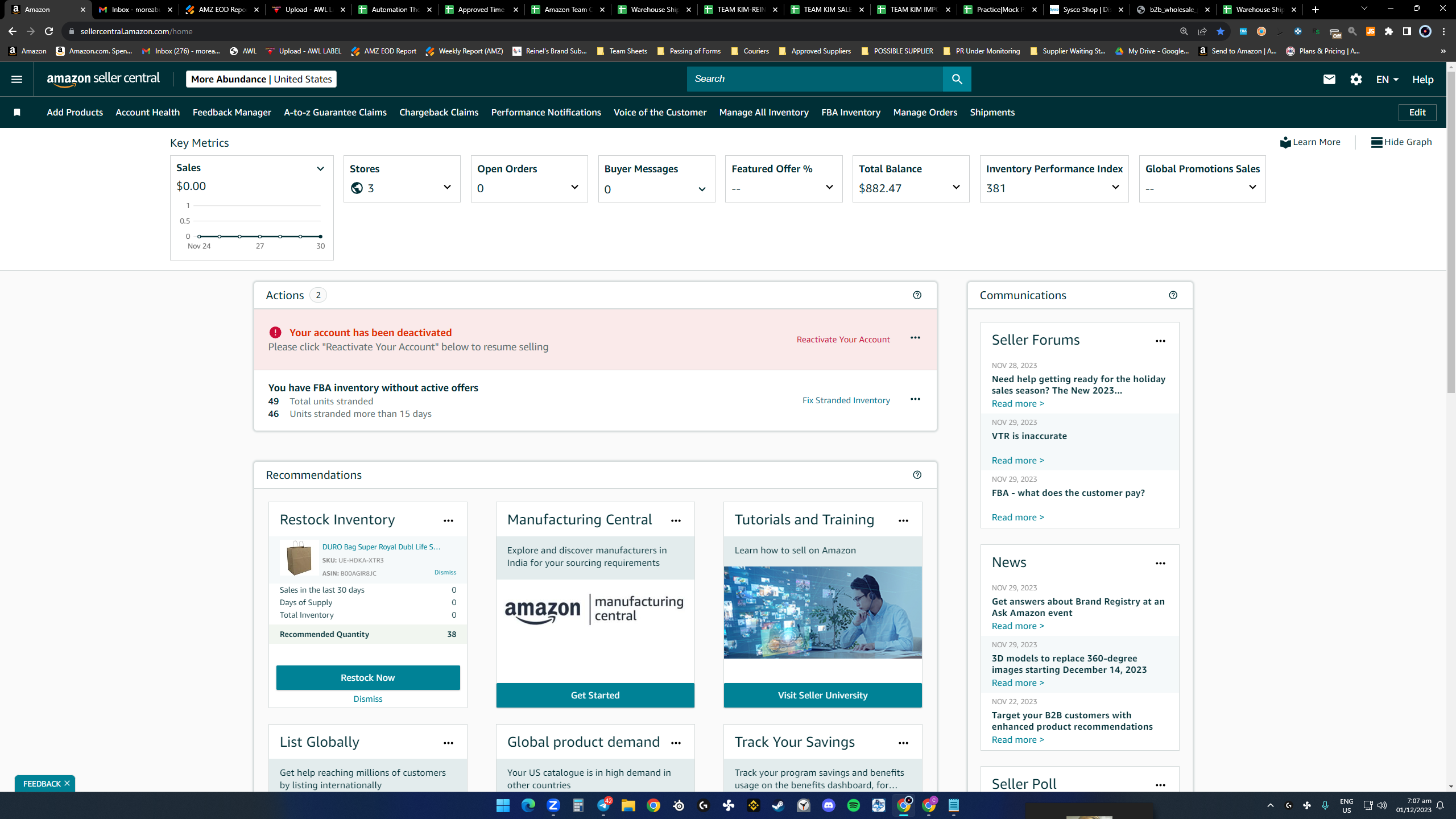The width and height of the screenshot is (1456, 819).
Task: Open the mail messages icon
Action: point(1329,80)
